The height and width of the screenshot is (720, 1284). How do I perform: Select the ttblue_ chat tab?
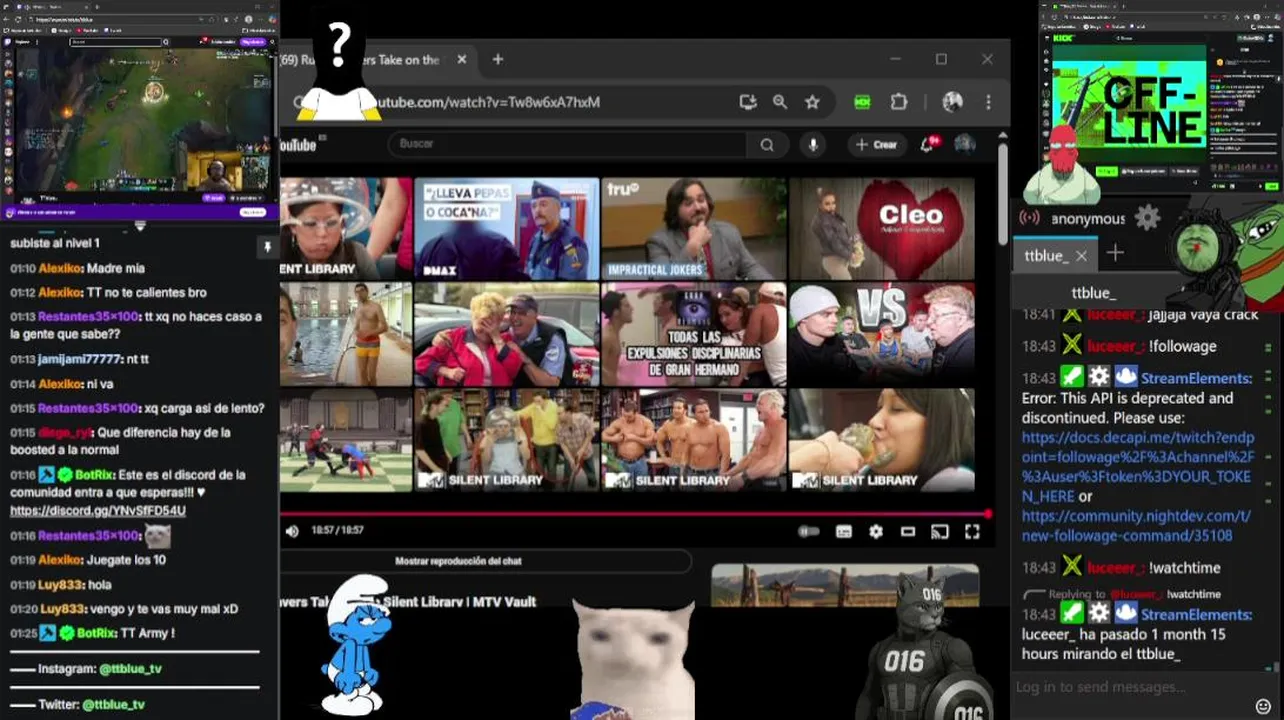click(1046, 256)
